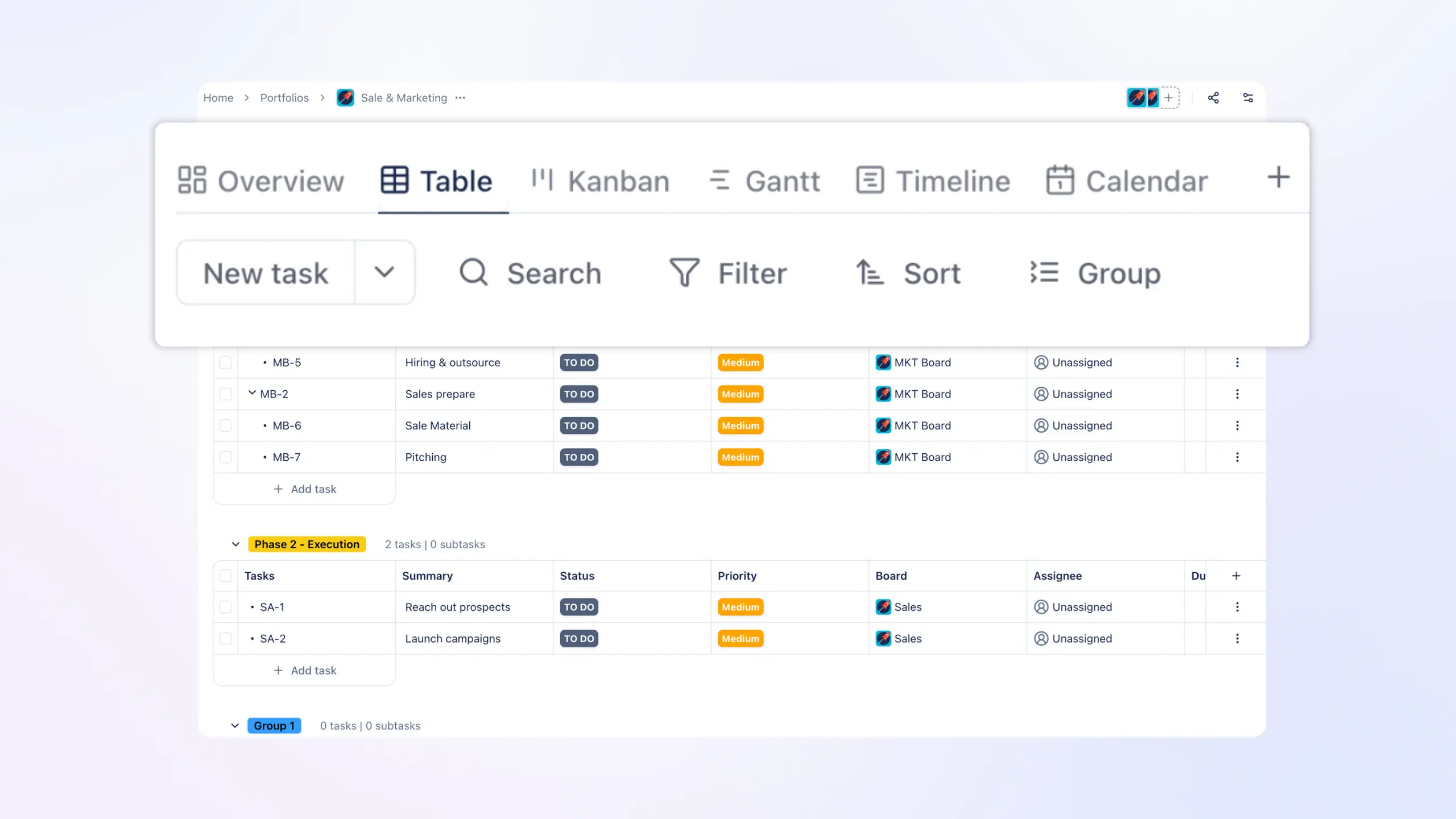Click the Unassigned assignee icon for SA-1

click(x=1041, y=607)
